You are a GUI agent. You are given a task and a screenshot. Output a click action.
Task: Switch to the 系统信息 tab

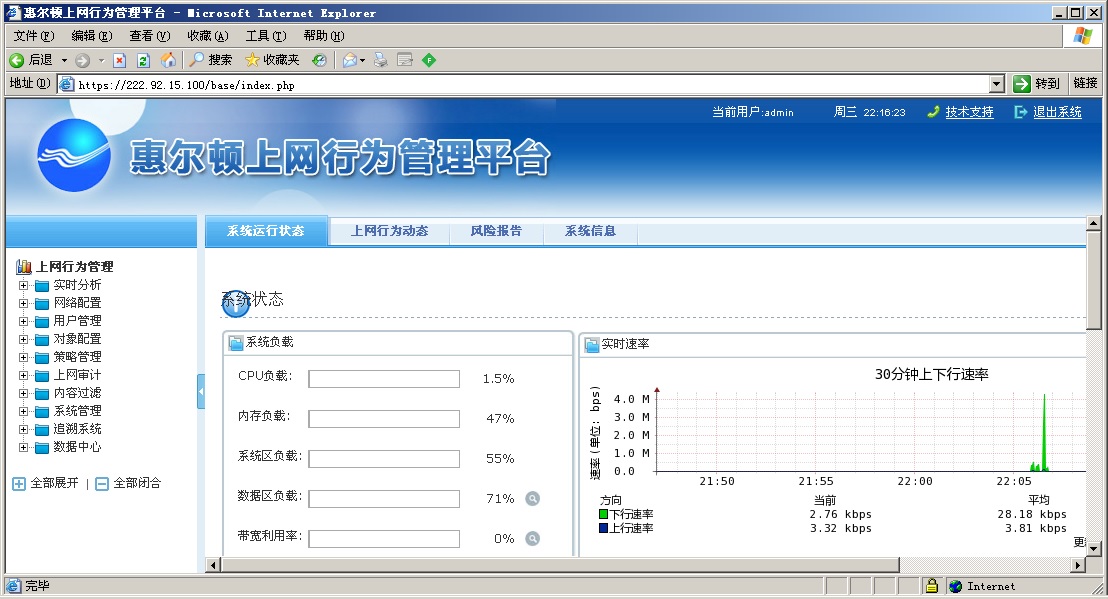coord(590,231)
